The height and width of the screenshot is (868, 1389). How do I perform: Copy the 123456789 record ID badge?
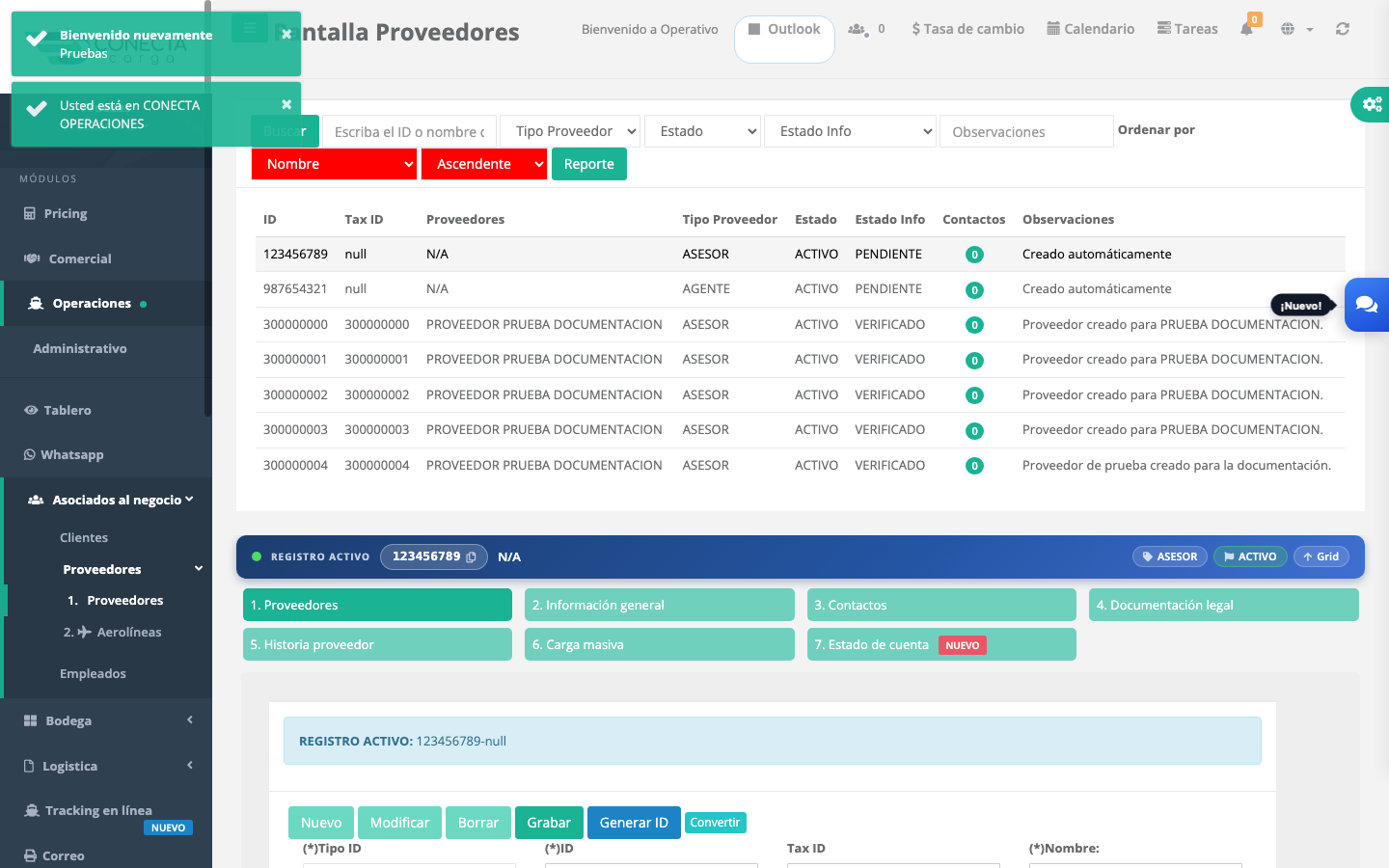click(434, 556)
